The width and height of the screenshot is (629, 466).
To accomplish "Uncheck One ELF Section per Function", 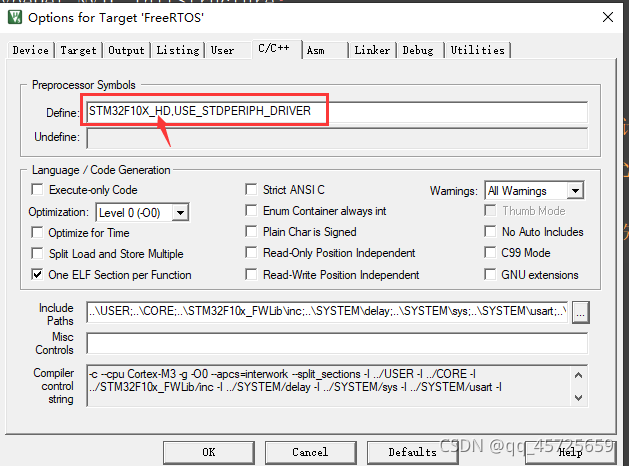I will coord(37,275).
